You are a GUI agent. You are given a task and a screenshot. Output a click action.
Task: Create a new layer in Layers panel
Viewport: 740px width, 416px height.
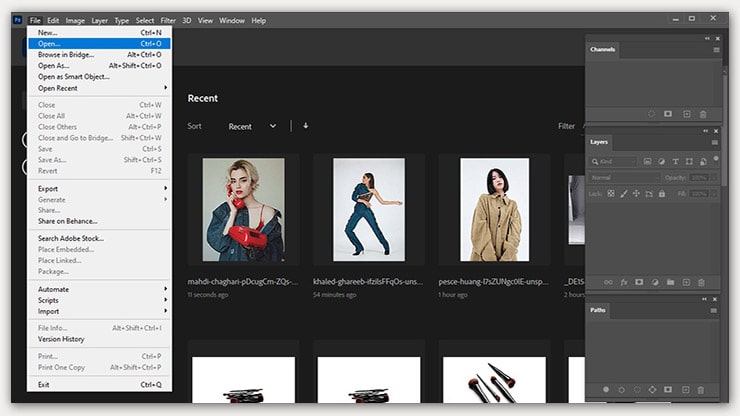click(x=686, y=282)
